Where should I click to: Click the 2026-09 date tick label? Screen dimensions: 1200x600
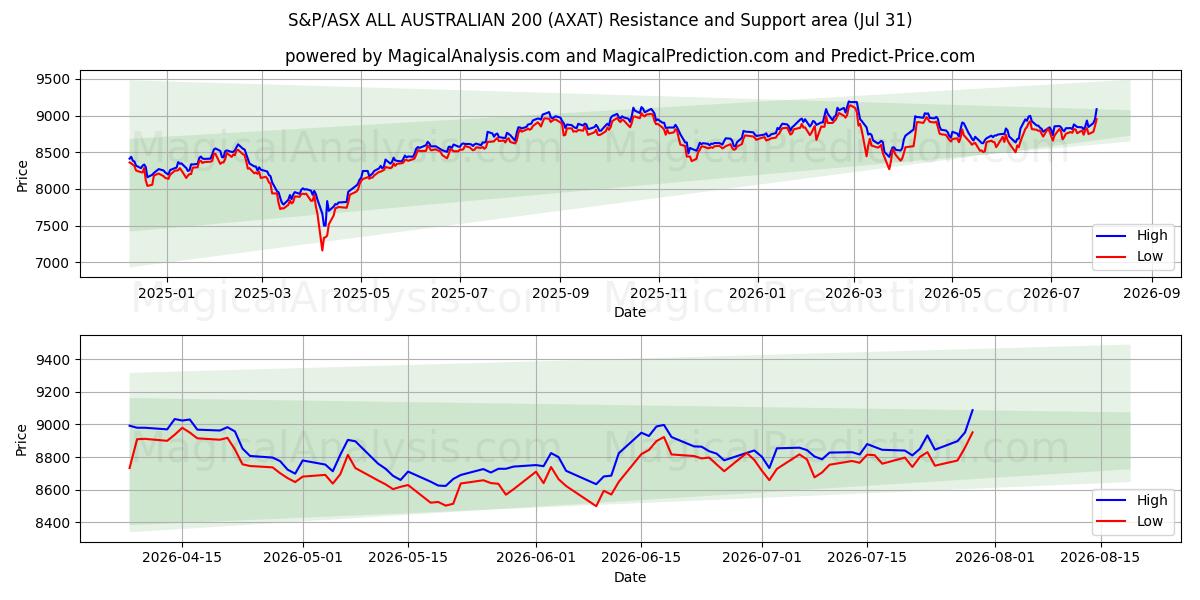1152,293
